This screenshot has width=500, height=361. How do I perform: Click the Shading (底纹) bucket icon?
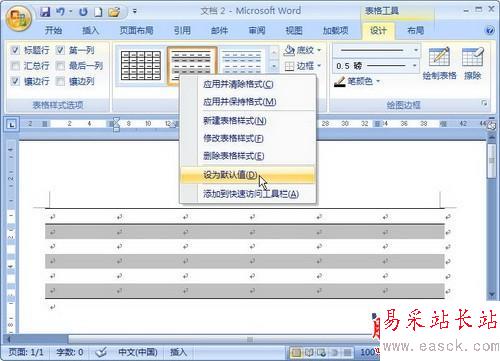click(x=289, y=50)
